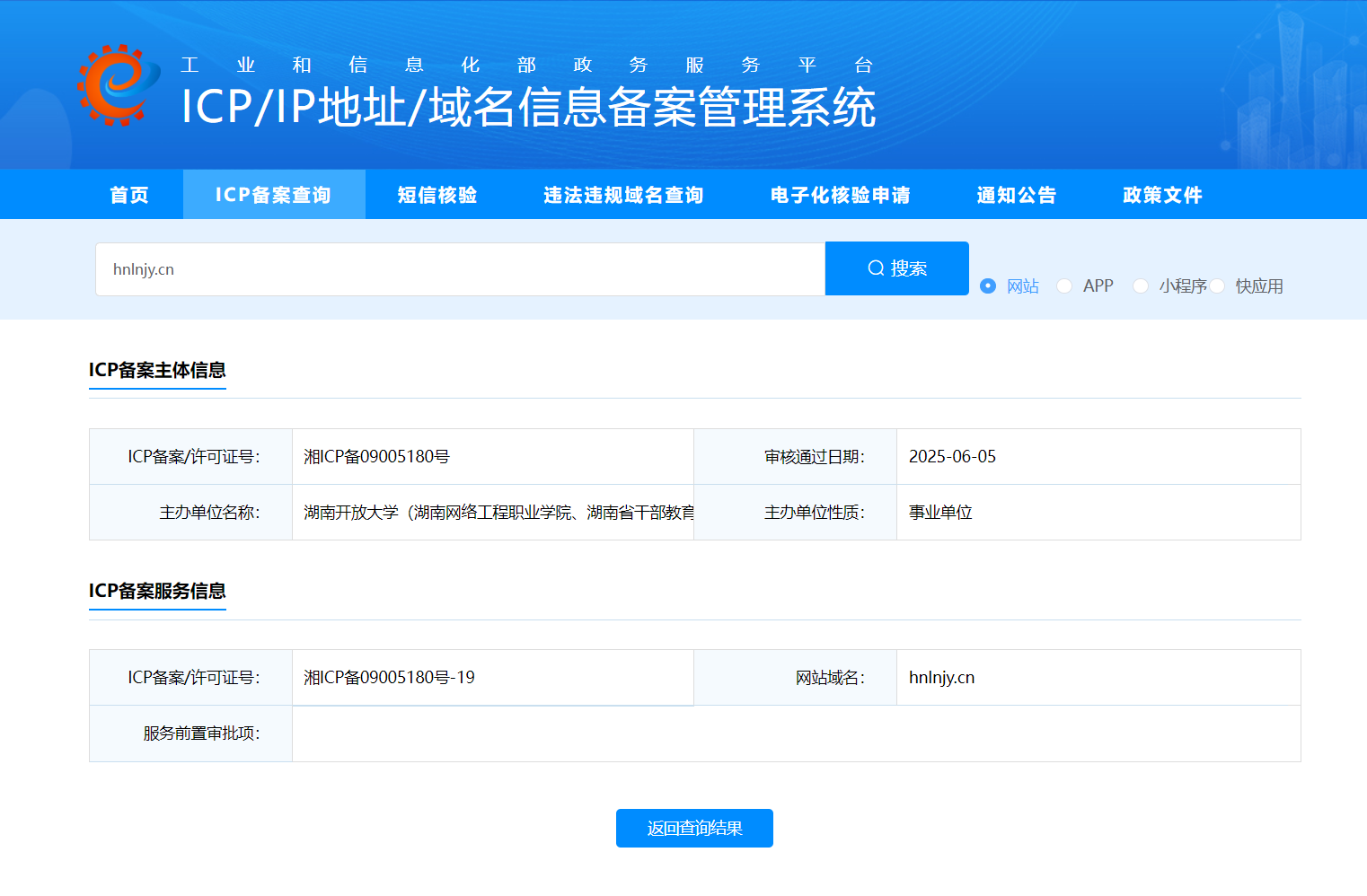Image resolution: width=1367 pixels, height=896 pixels.
Task: Select the 快应用 radio button
Action: click(x=1217, y=285)
